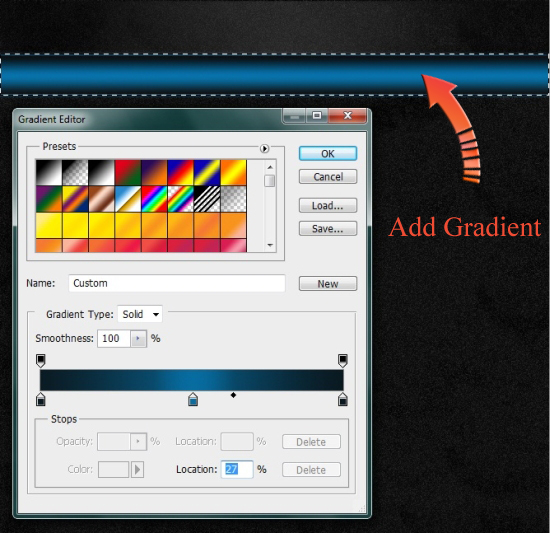
Task: Click the Save... button
Action: coord(328,229)
